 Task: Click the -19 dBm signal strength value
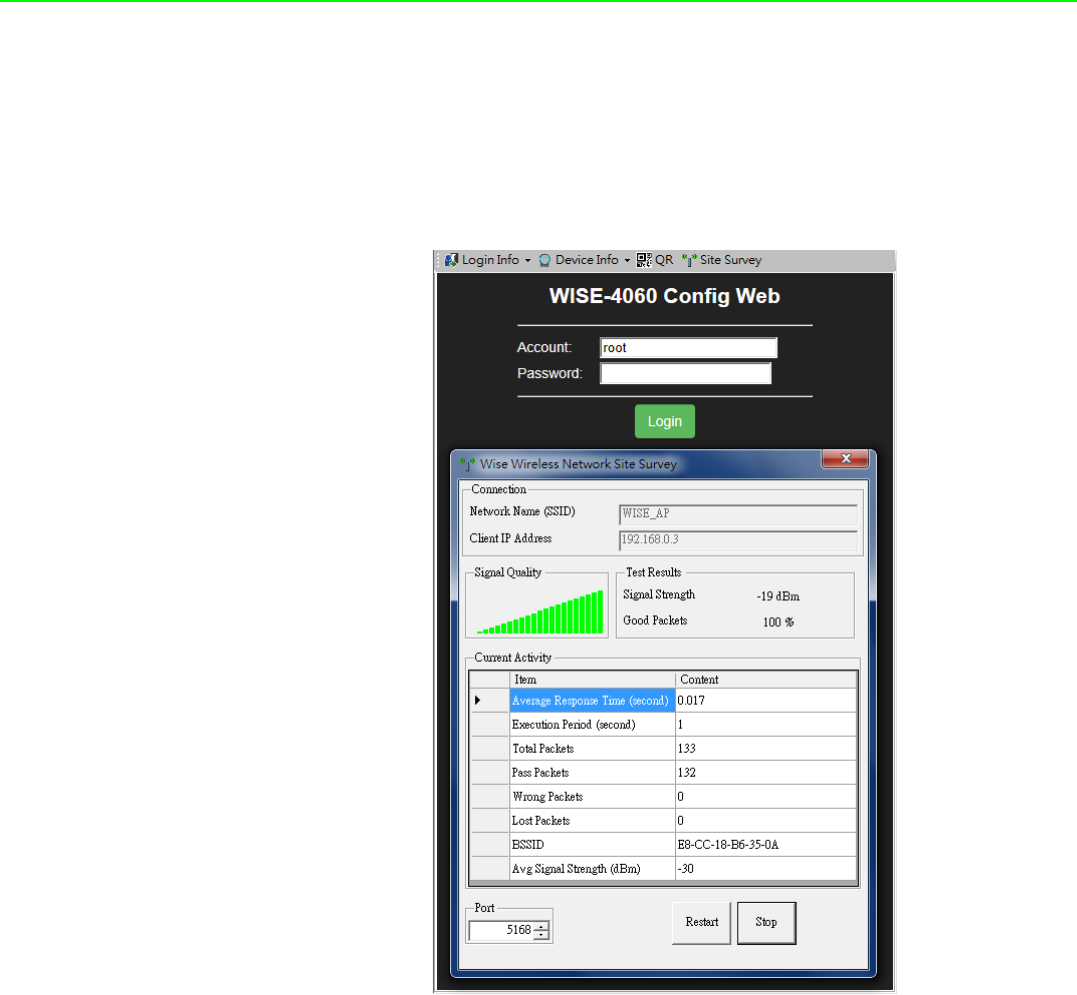[x=778, y=596]
